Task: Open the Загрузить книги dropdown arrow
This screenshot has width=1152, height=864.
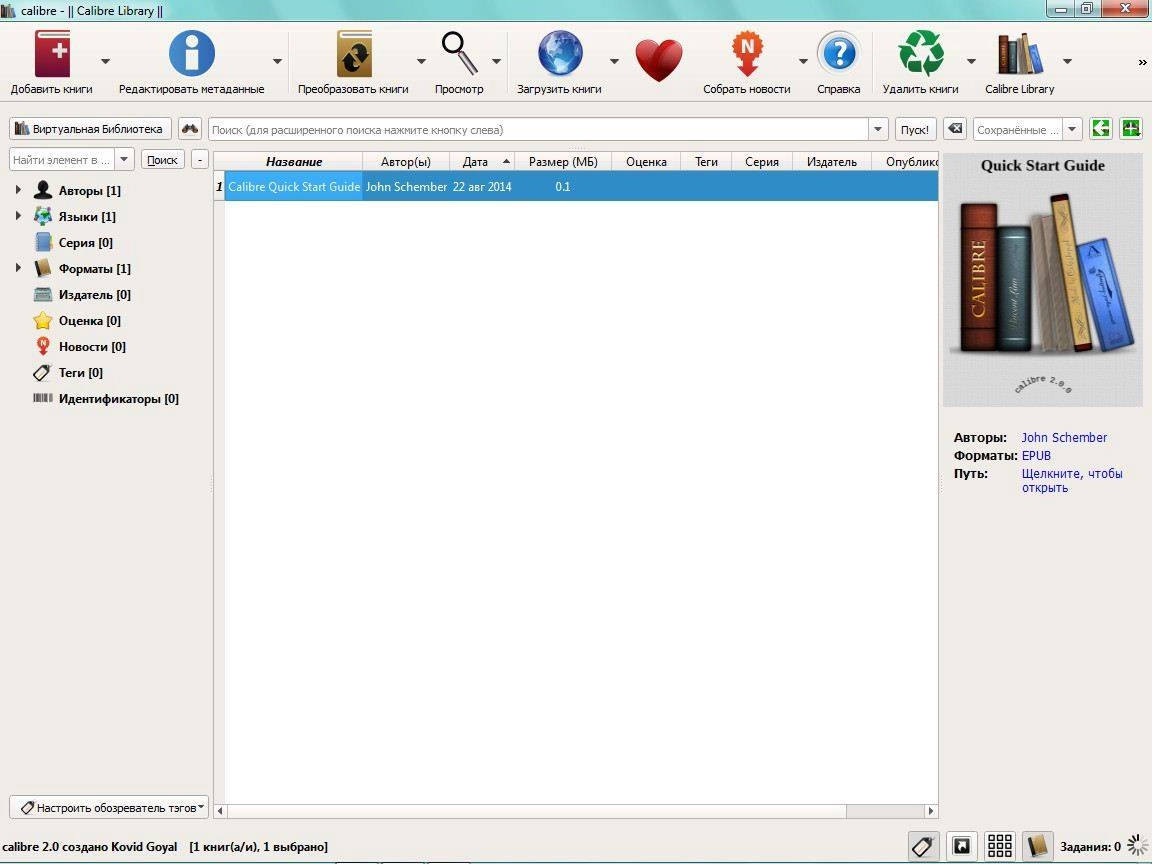Action: pos(614,61)
